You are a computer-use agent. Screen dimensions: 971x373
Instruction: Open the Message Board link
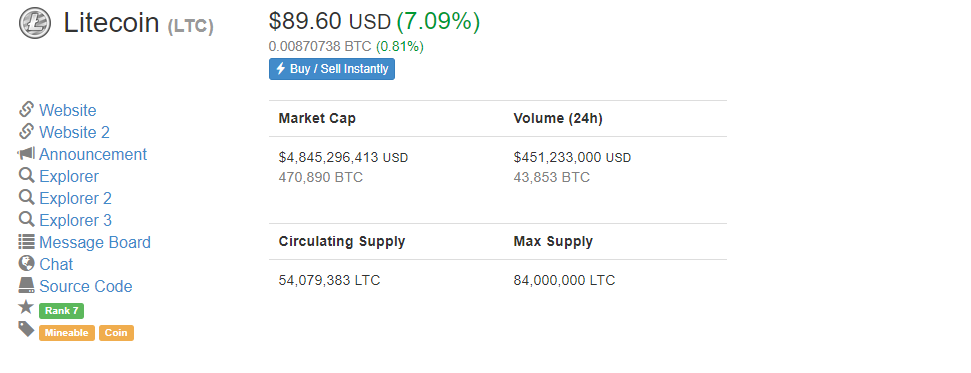tap(95, 242)
